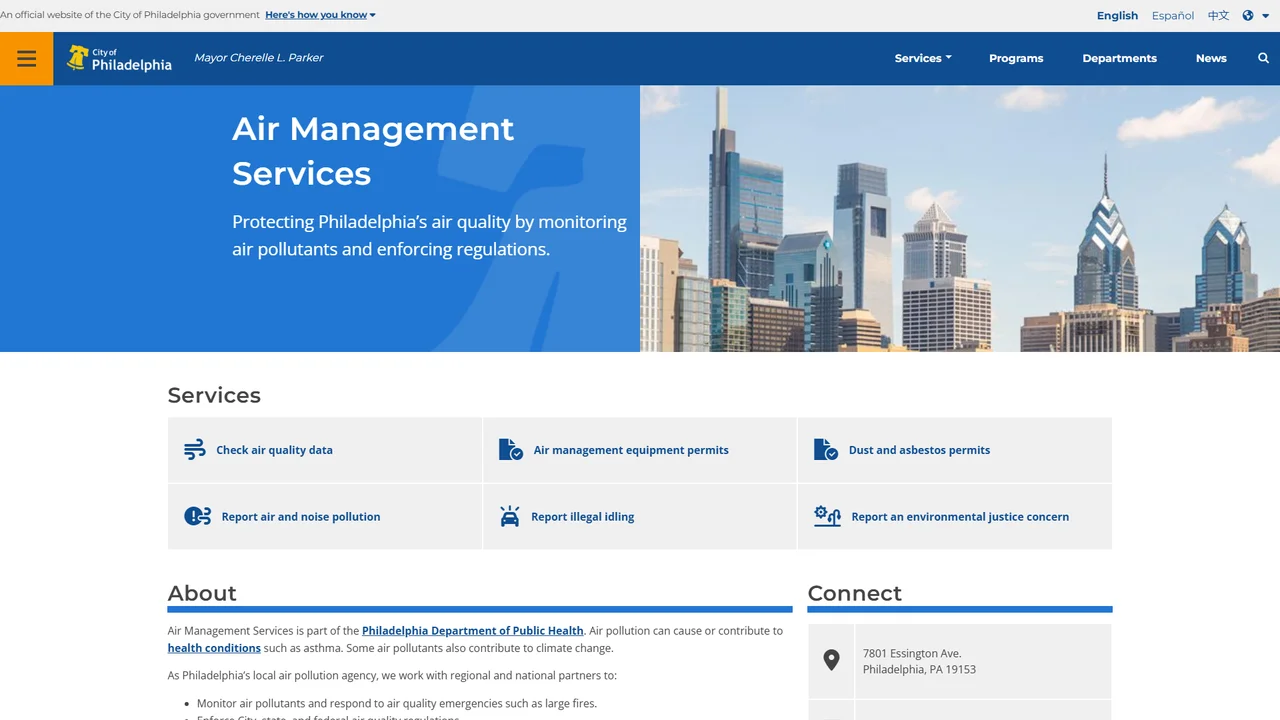
Task: Open Air management equipment permits link
Action: click(x=631, y=450)
